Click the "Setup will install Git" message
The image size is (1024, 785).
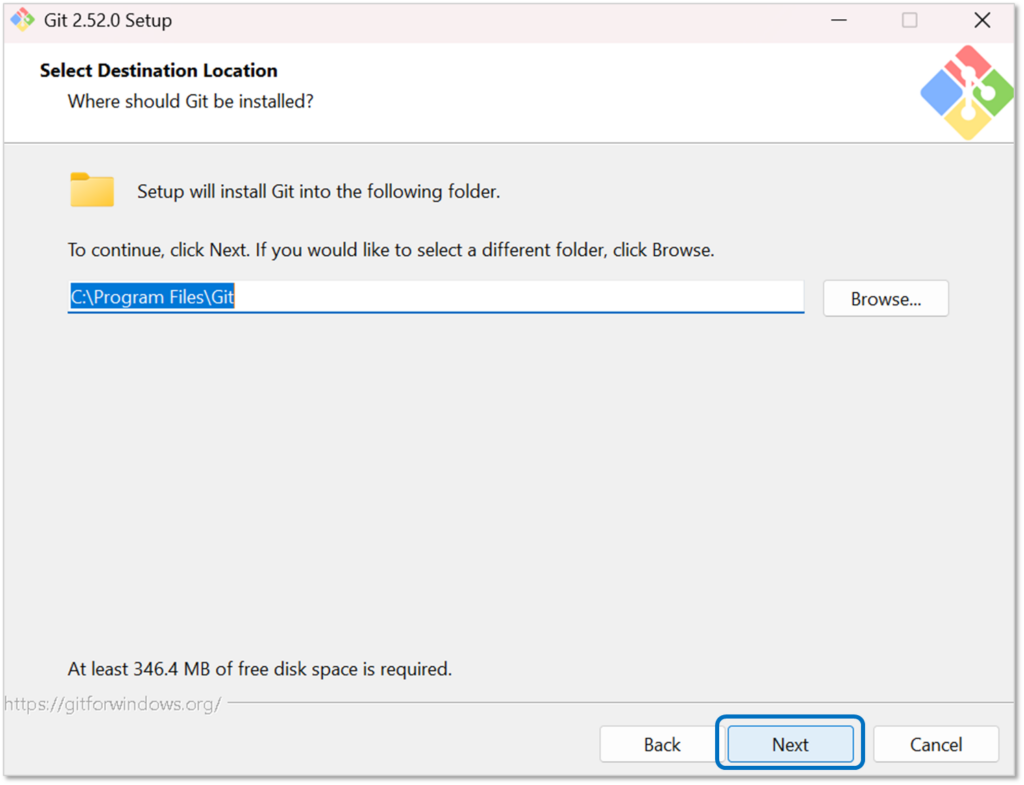click(x=318, y=191)
